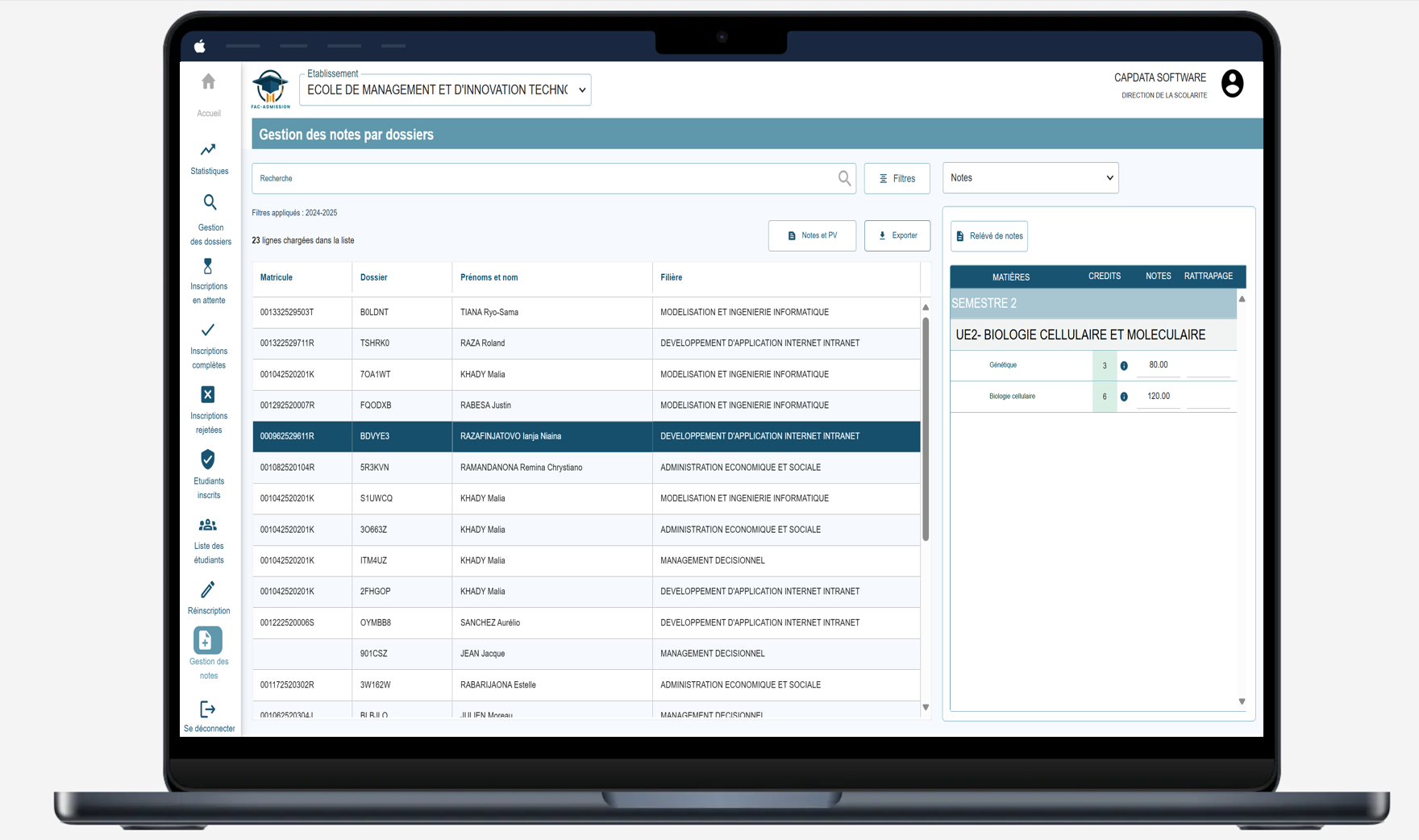Edit the Biologie cellulaire note field
The height and width of the screenshot is (840, 1419).
pos(1159,397)
